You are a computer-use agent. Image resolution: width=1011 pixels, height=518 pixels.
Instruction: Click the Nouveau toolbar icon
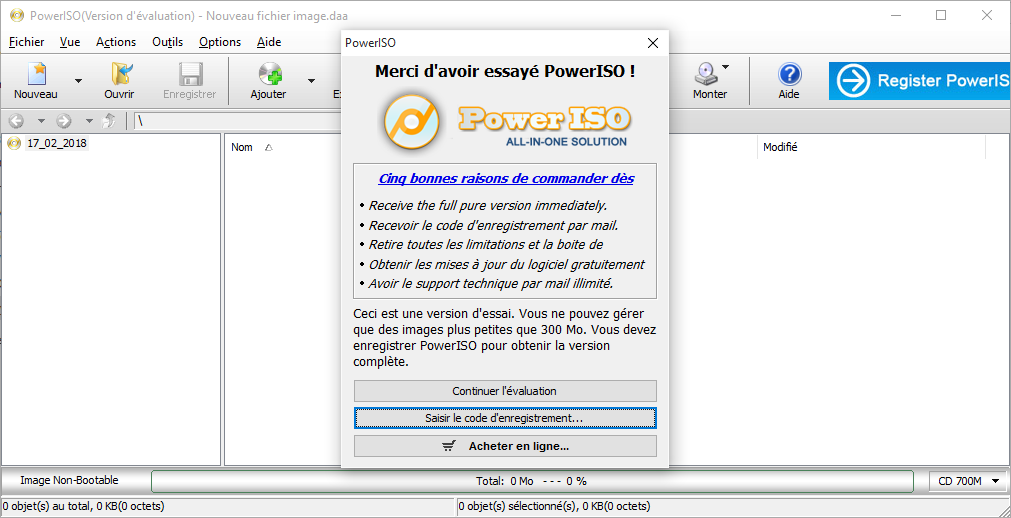pyautogui.click(x=35, y=74)
